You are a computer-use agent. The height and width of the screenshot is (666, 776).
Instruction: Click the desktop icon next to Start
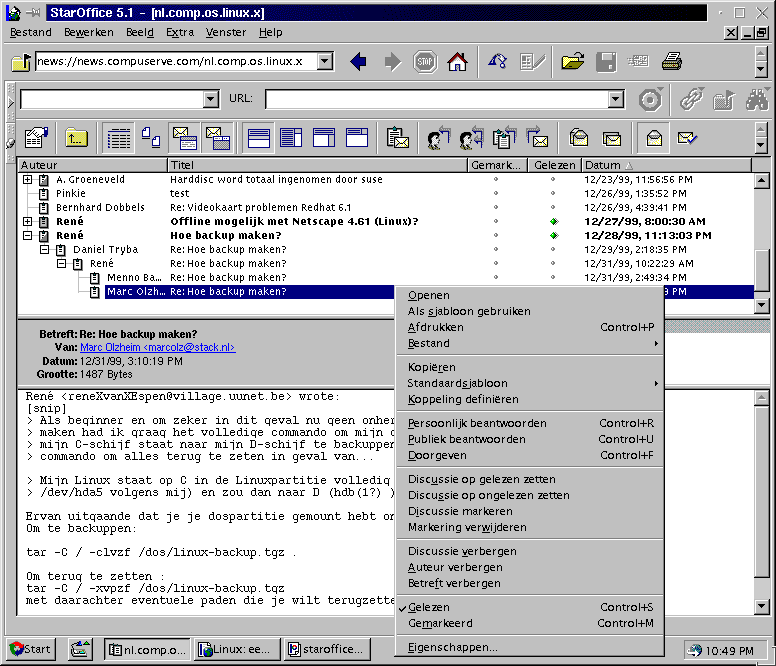click(80, 649)
